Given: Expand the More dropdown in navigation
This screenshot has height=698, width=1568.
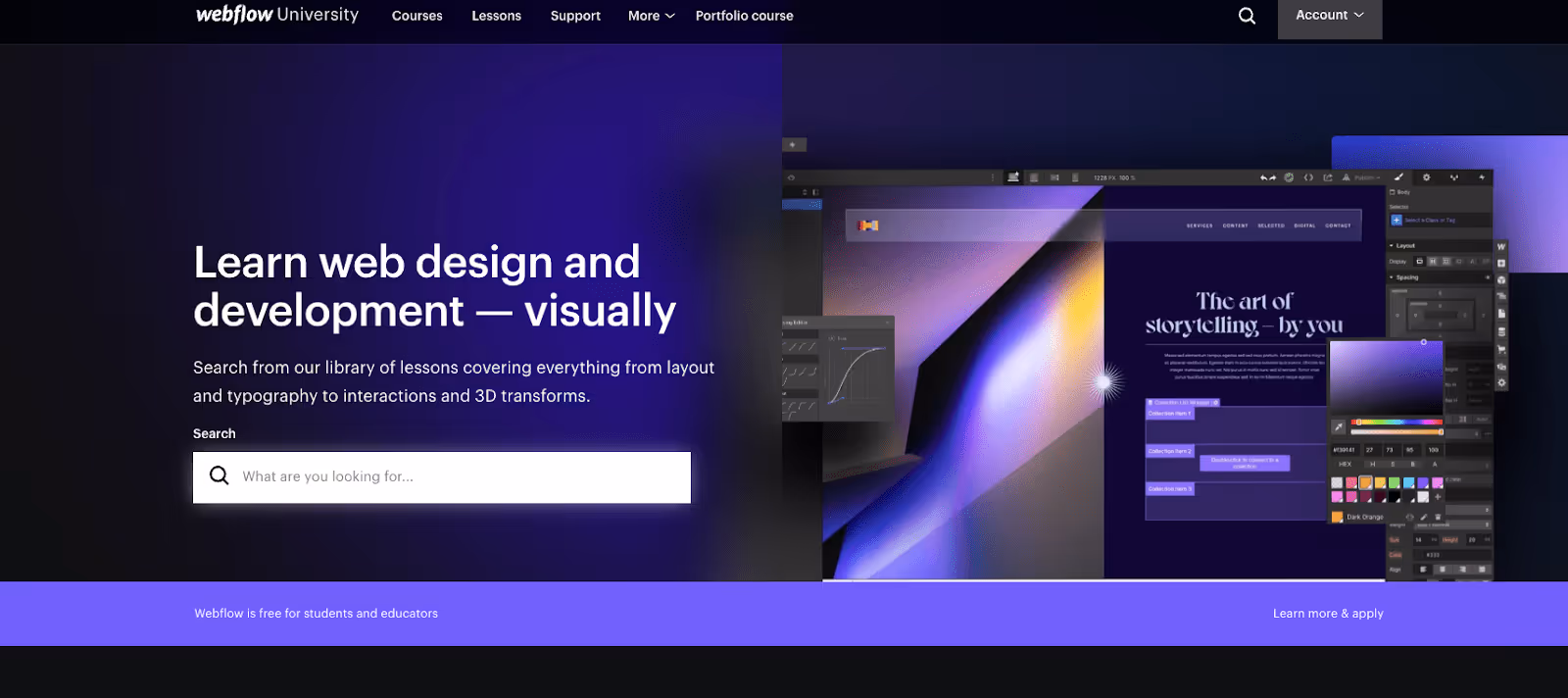Looking at the screenshot, I should 652,16.
